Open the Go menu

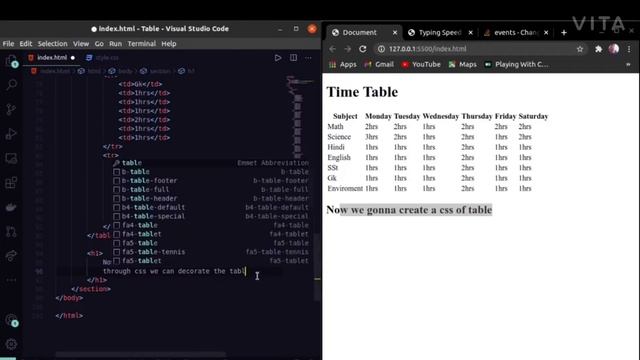click(99, 44)
